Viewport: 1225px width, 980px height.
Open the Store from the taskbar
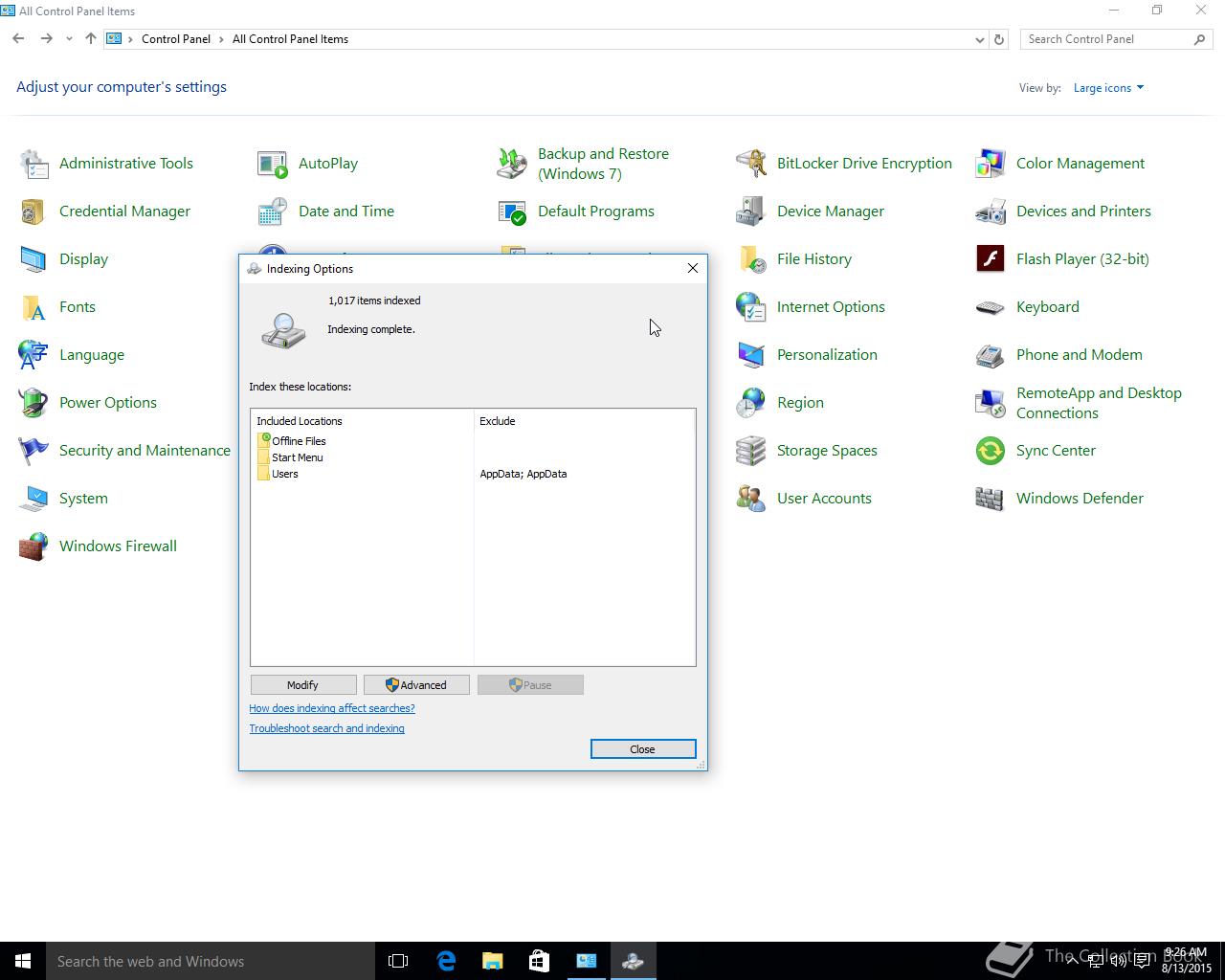pyautogui.click(x=539, y=961)
